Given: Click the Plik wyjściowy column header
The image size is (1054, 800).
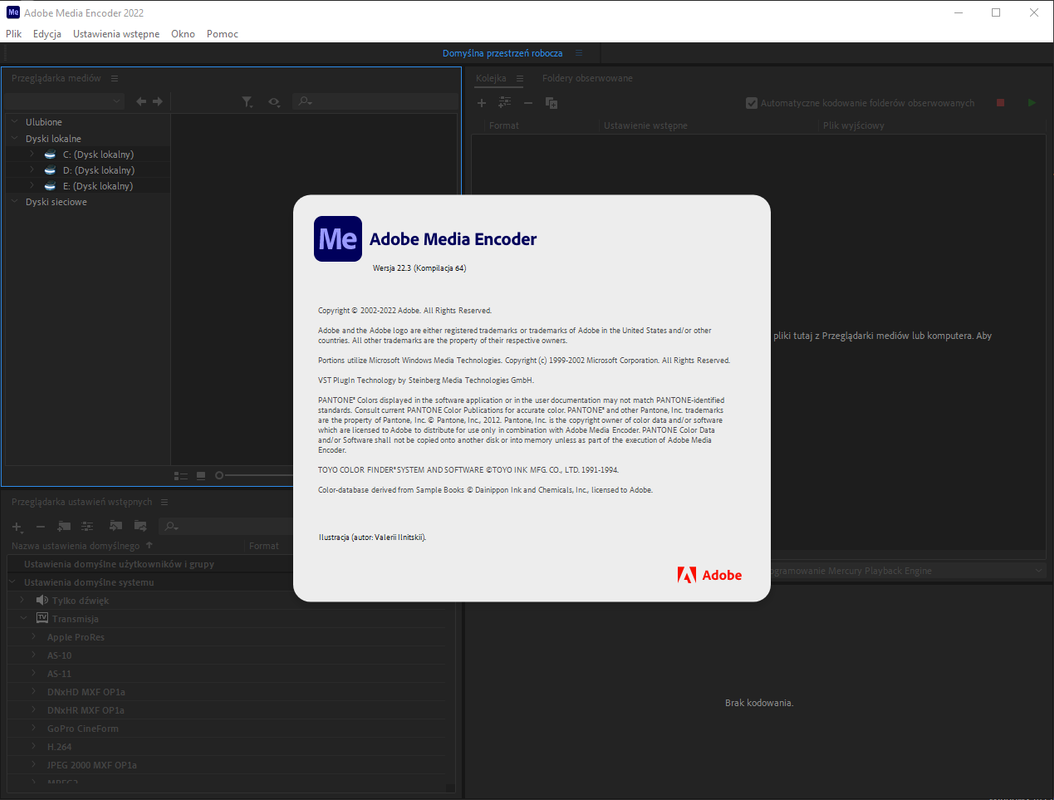Looking at the screenshot, I should point(854,126).
